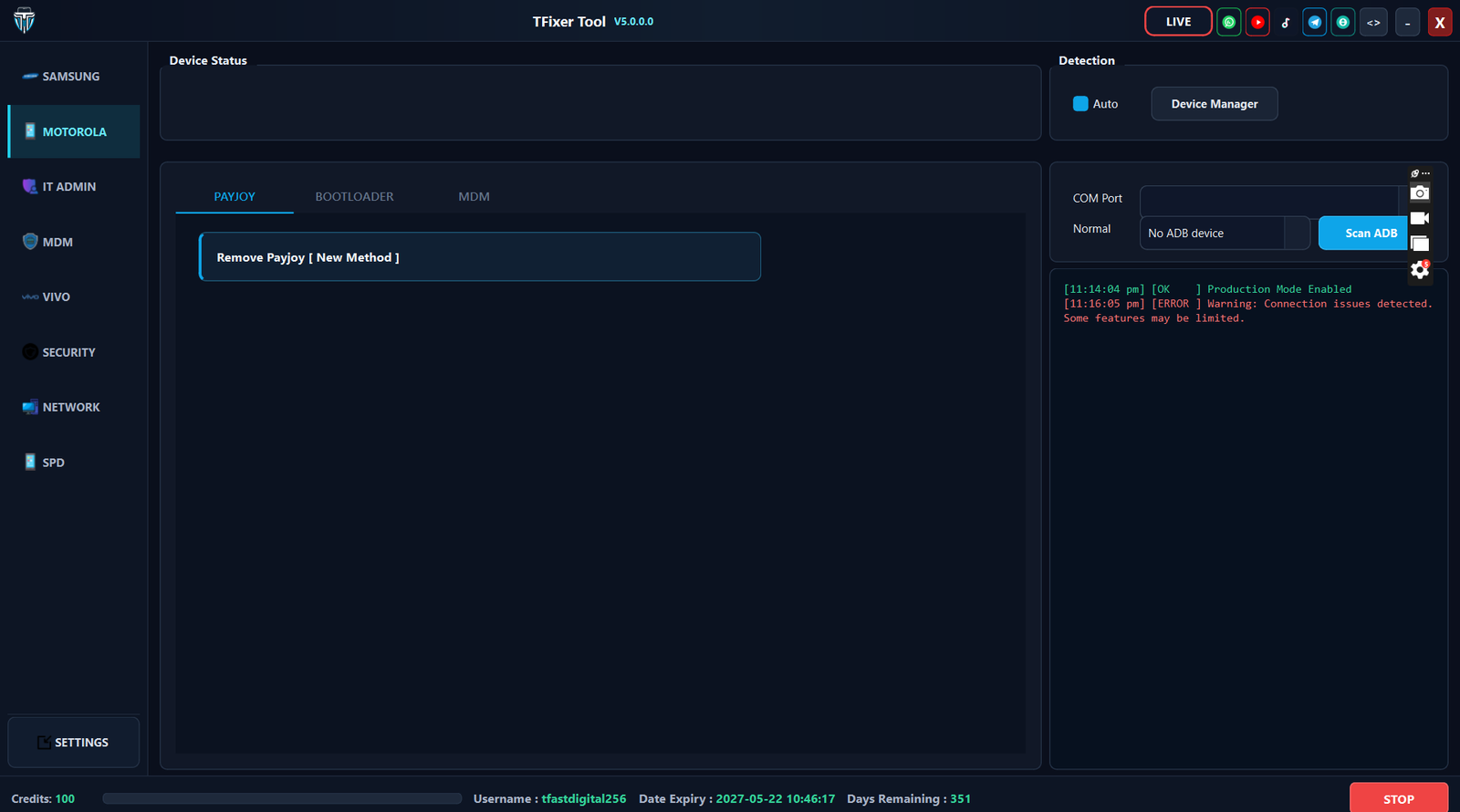Start recording with the video camera icon
Screen dimensions: 1460x812
coord(1420,218)
